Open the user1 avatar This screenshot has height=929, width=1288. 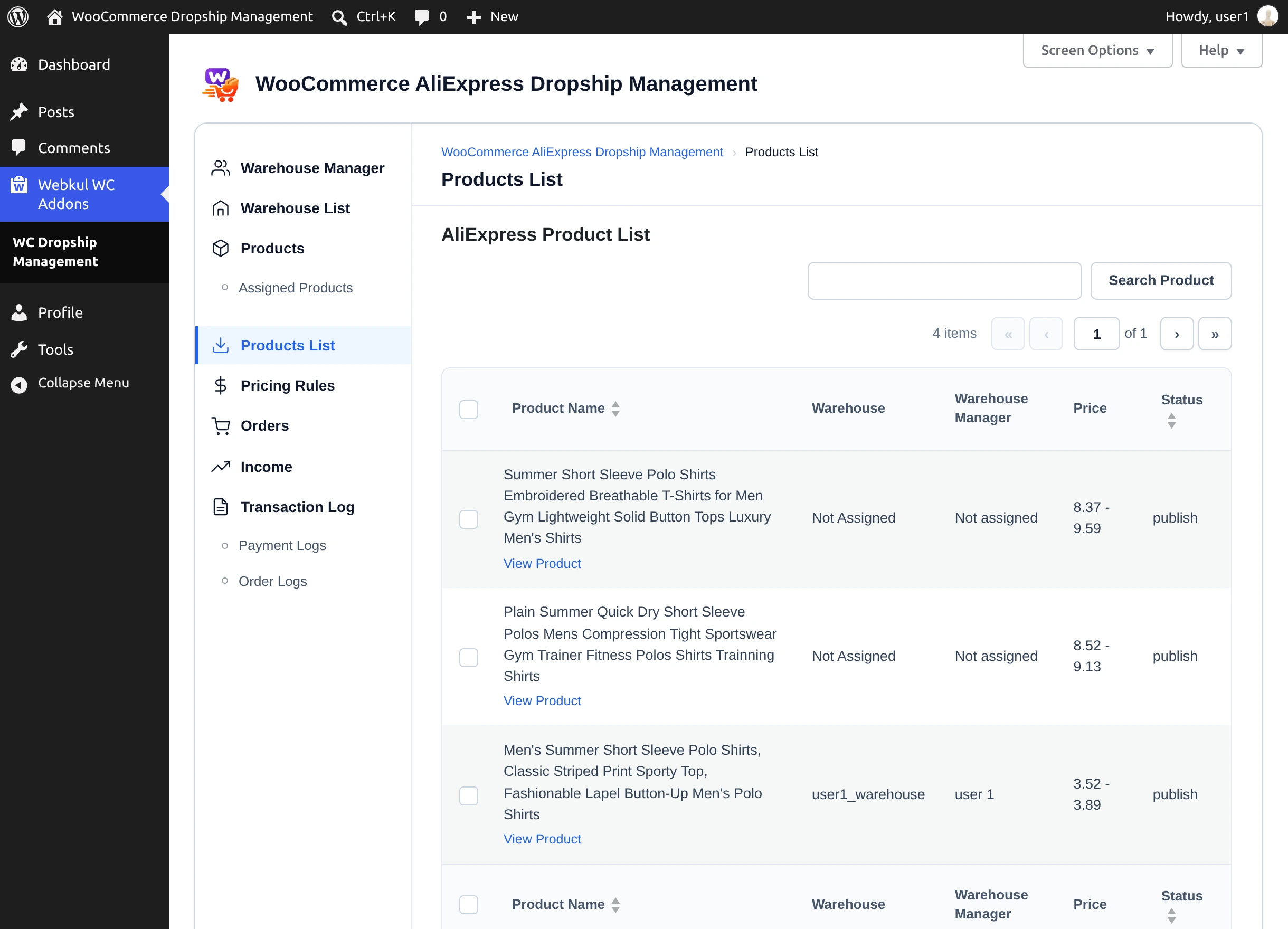pos(1267,16)
